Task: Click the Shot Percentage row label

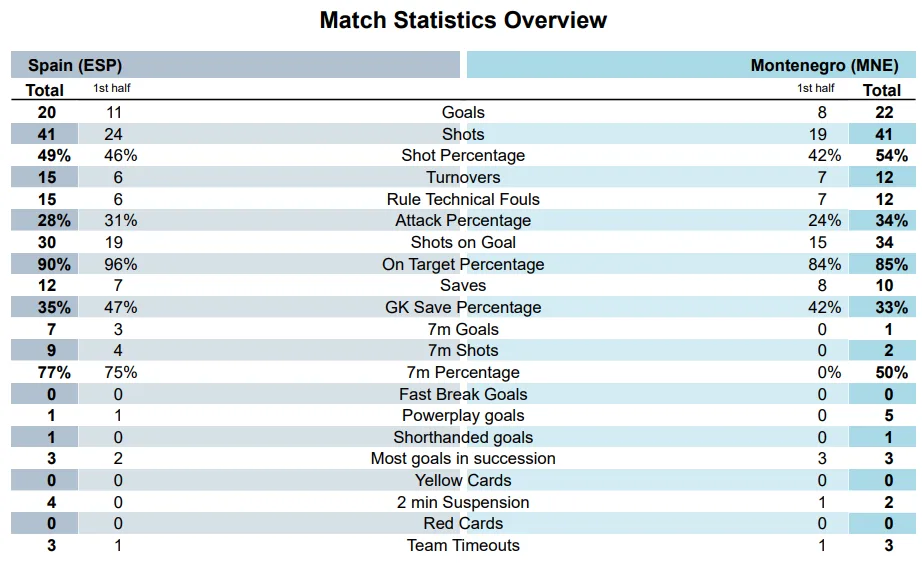Action: [463, 156]
